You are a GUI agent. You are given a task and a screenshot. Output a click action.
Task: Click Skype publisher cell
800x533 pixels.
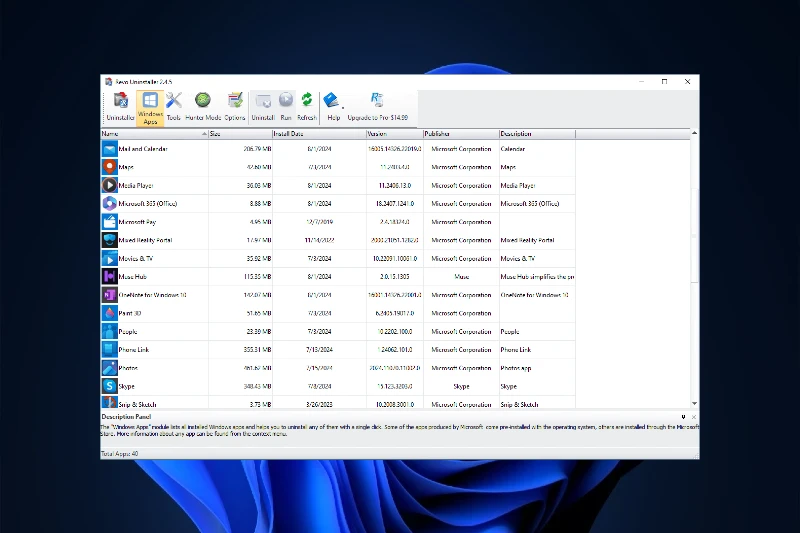click(x=461, y=387)
